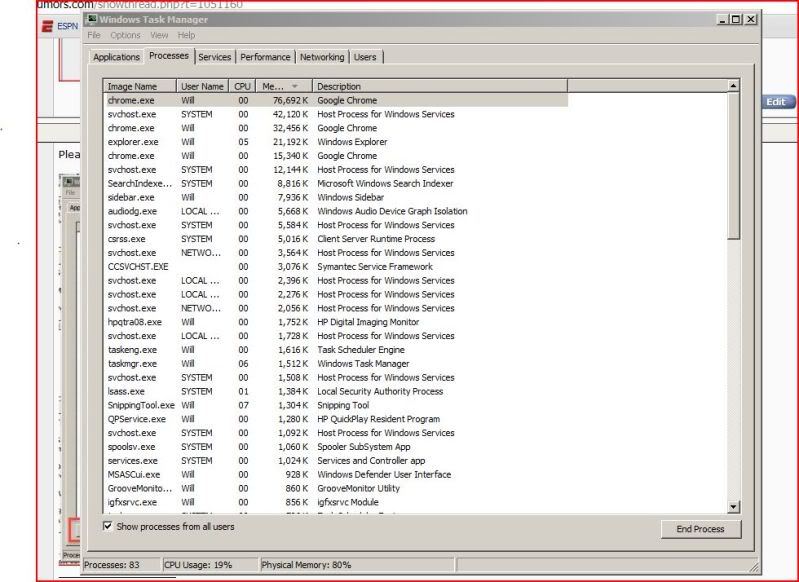Open the File menu
The height and width of the screenshot is (582, 799).
tap(94, 35)
